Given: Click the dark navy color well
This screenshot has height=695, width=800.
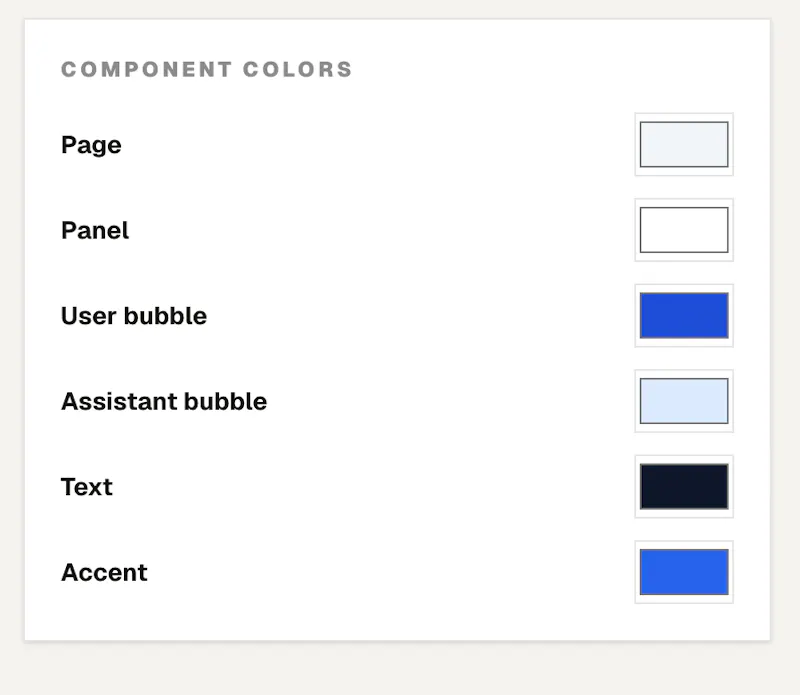Looking at the screenshot, I should [x=684, y=486].
